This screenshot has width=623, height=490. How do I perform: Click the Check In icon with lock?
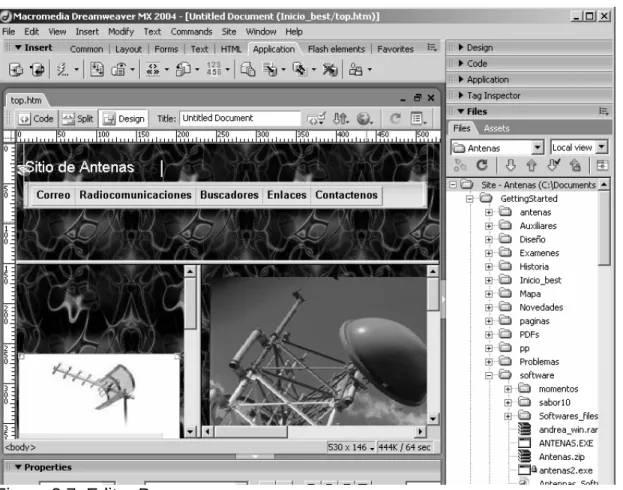coord(575,165)
